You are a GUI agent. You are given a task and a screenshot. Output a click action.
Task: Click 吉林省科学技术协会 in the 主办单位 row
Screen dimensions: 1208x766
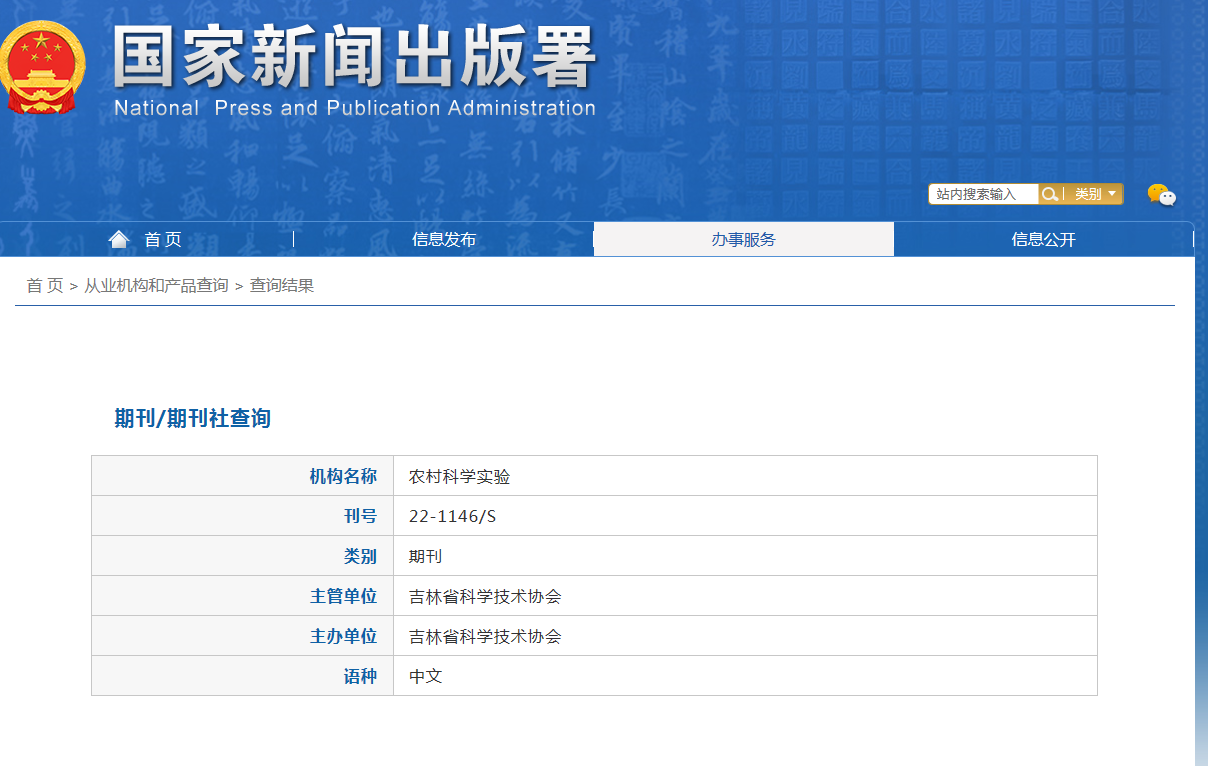tap(485, 637)
